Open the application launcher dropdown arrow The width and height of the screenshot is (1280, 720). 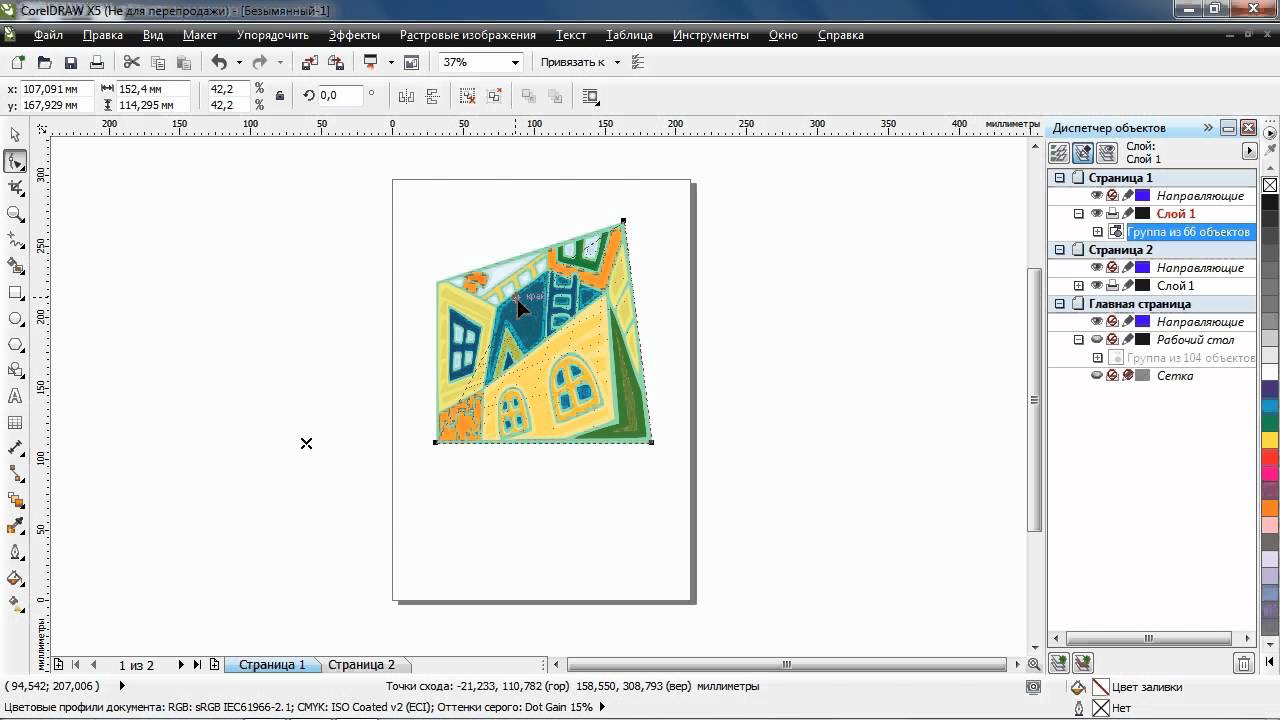pyautogui.click(x=391, y=62)
